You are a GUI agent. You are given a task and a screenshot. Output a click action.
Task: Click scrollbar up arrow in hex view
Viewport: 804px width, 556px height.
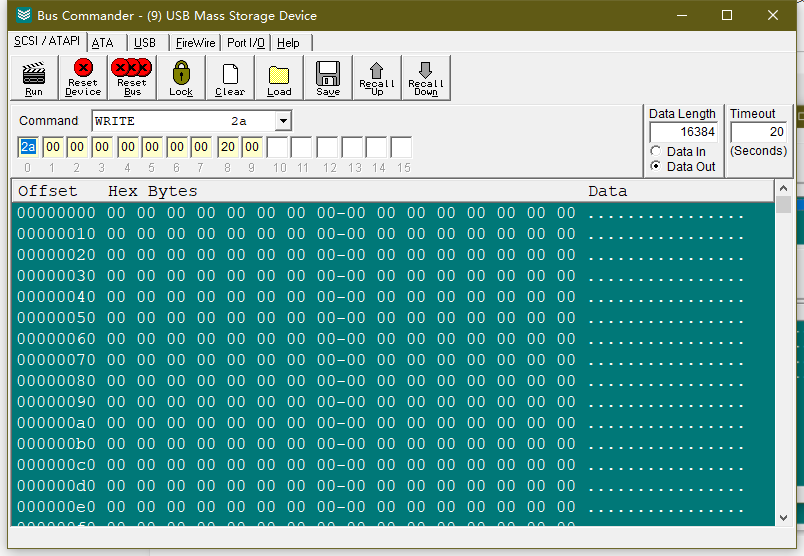pos(783,188)
